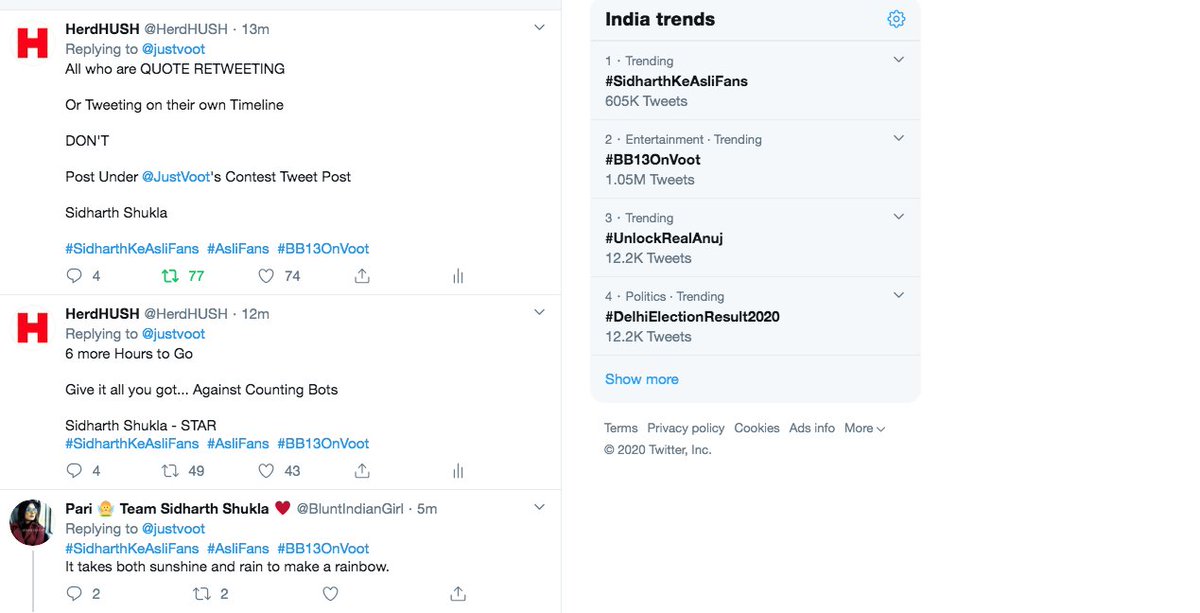Share Pari's rainbow tweet
This screenshot has width=1200, height=613.
point(458,594)
